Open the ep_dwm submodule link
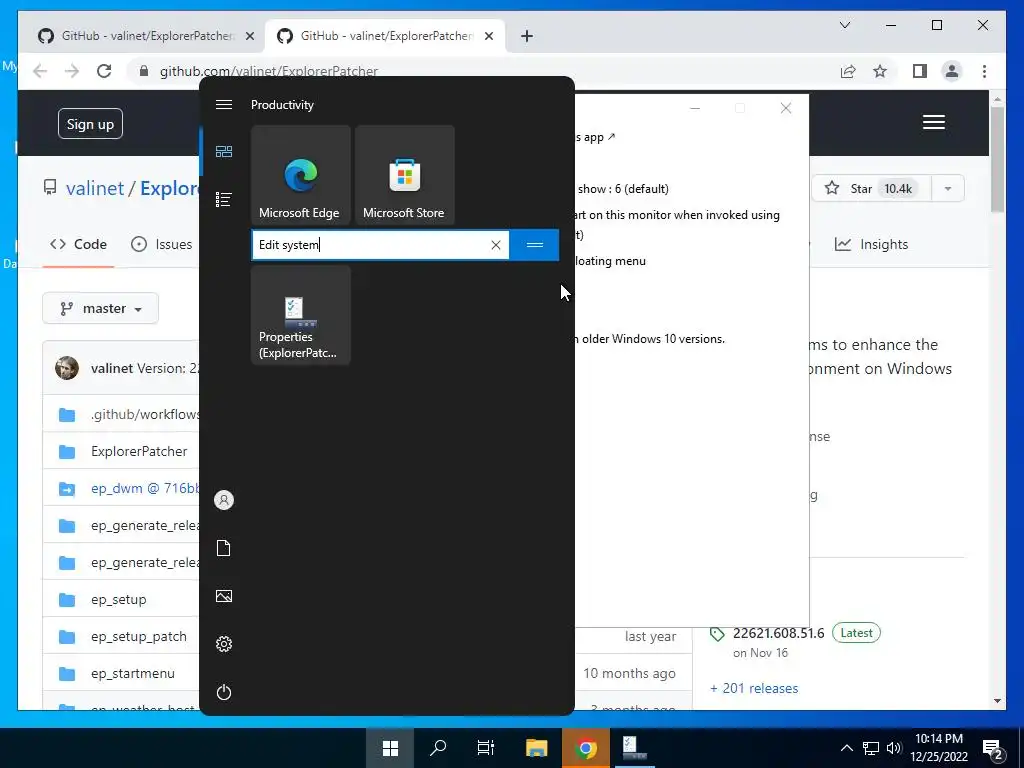This screenshot has height=768, width=1024. click(x=145, y=488)
